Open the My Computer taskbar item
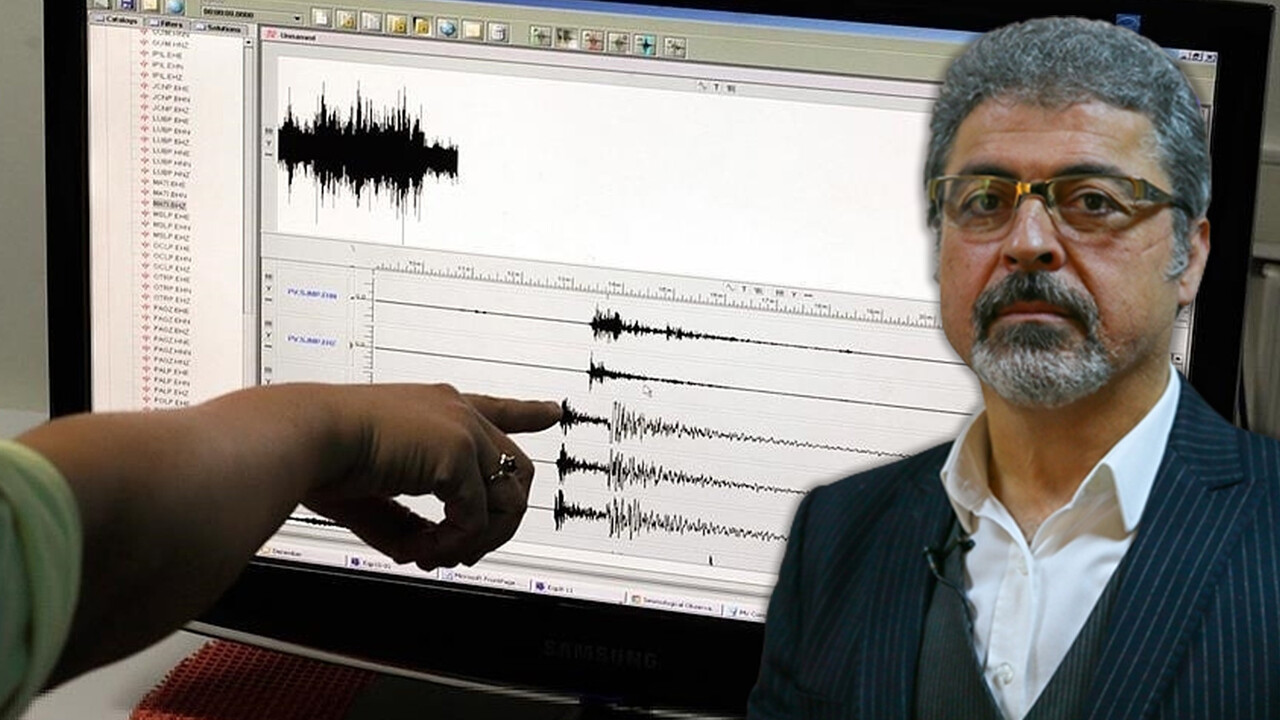The height and width of the screenshot is (720, 1280). point(746,613)
